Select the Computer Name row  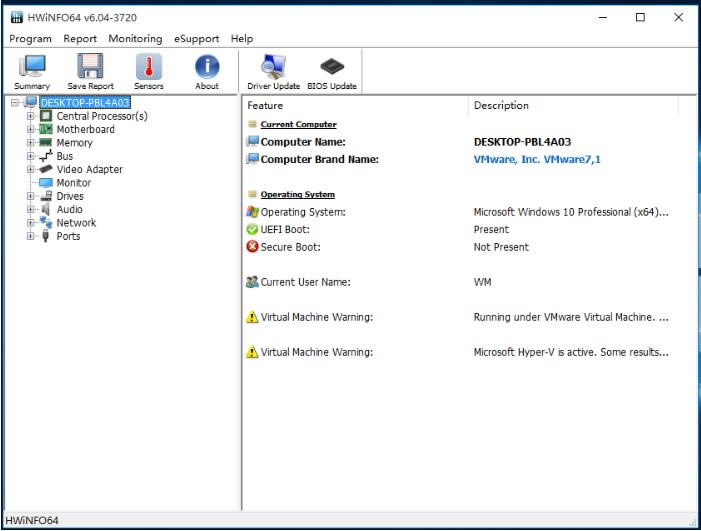(x=461, y=142)
